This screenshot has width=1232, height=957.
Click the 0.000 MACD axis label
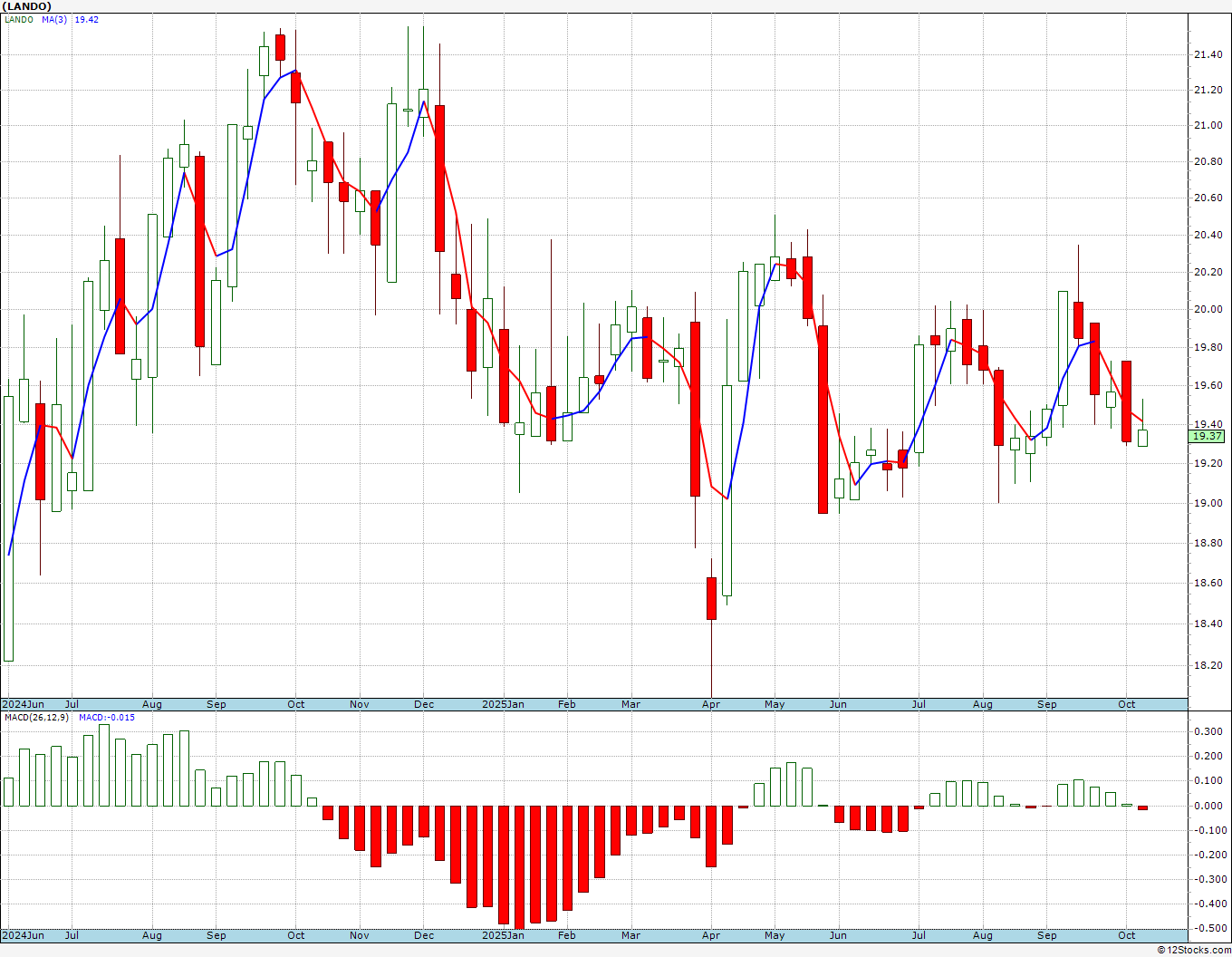coord(1207,805)
